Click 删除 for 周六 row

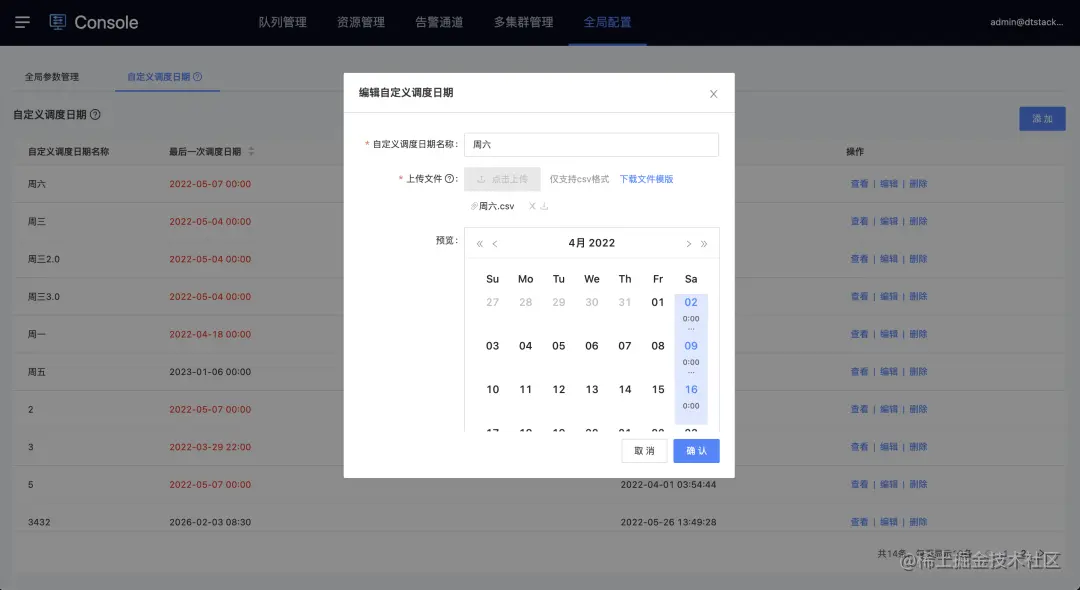coord(918,184)
